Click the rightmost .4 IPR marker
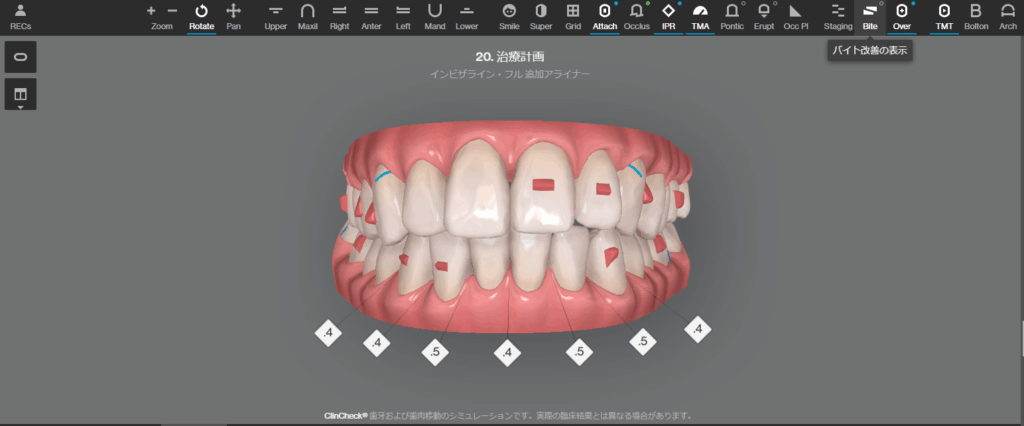This screenshot has width=1024, height=426. tap(697, 329)
